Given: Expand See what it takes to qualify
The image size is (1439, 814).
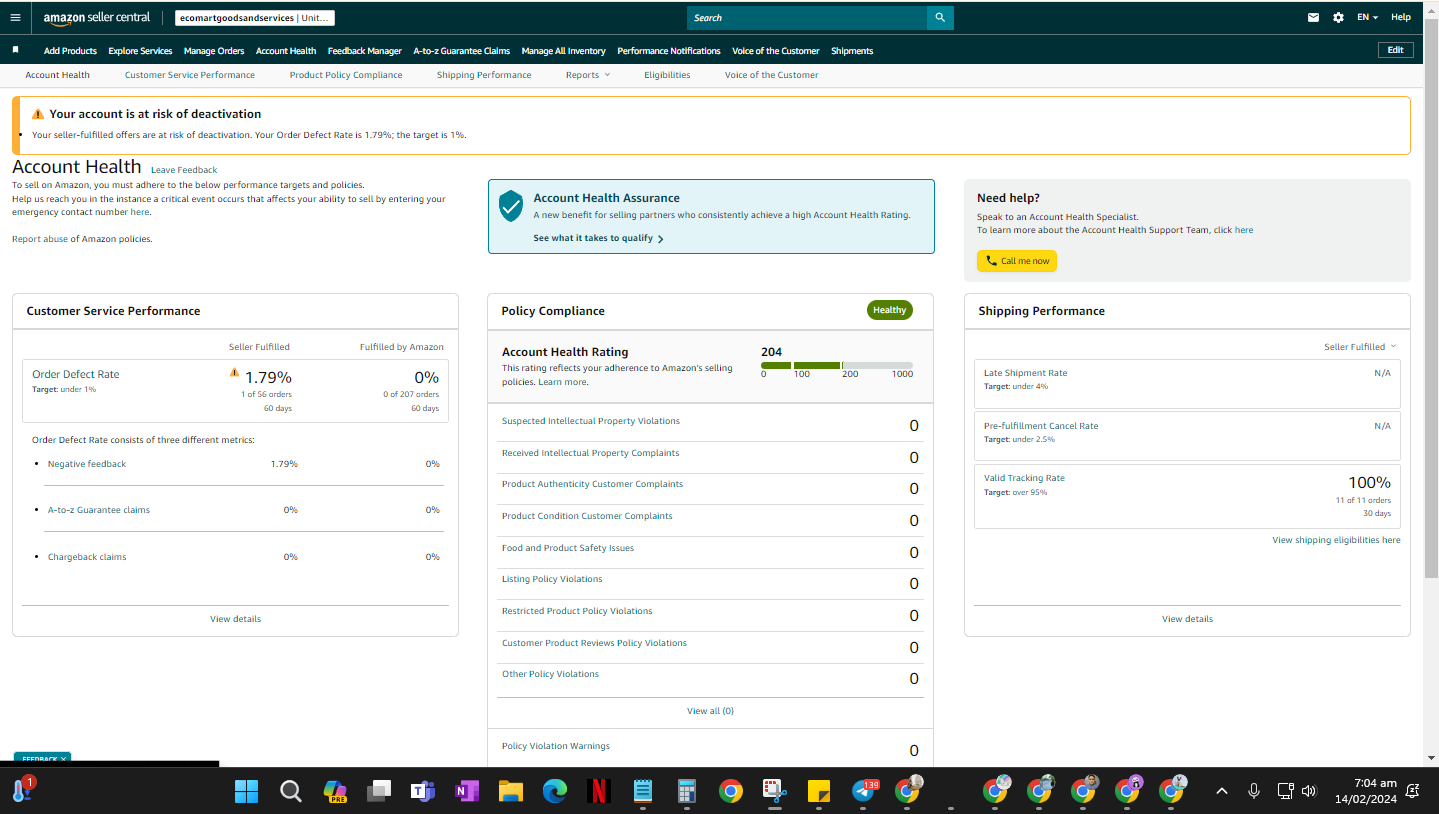Looking at the screenshot, I should pyautogui.click(x=598, y=238).
